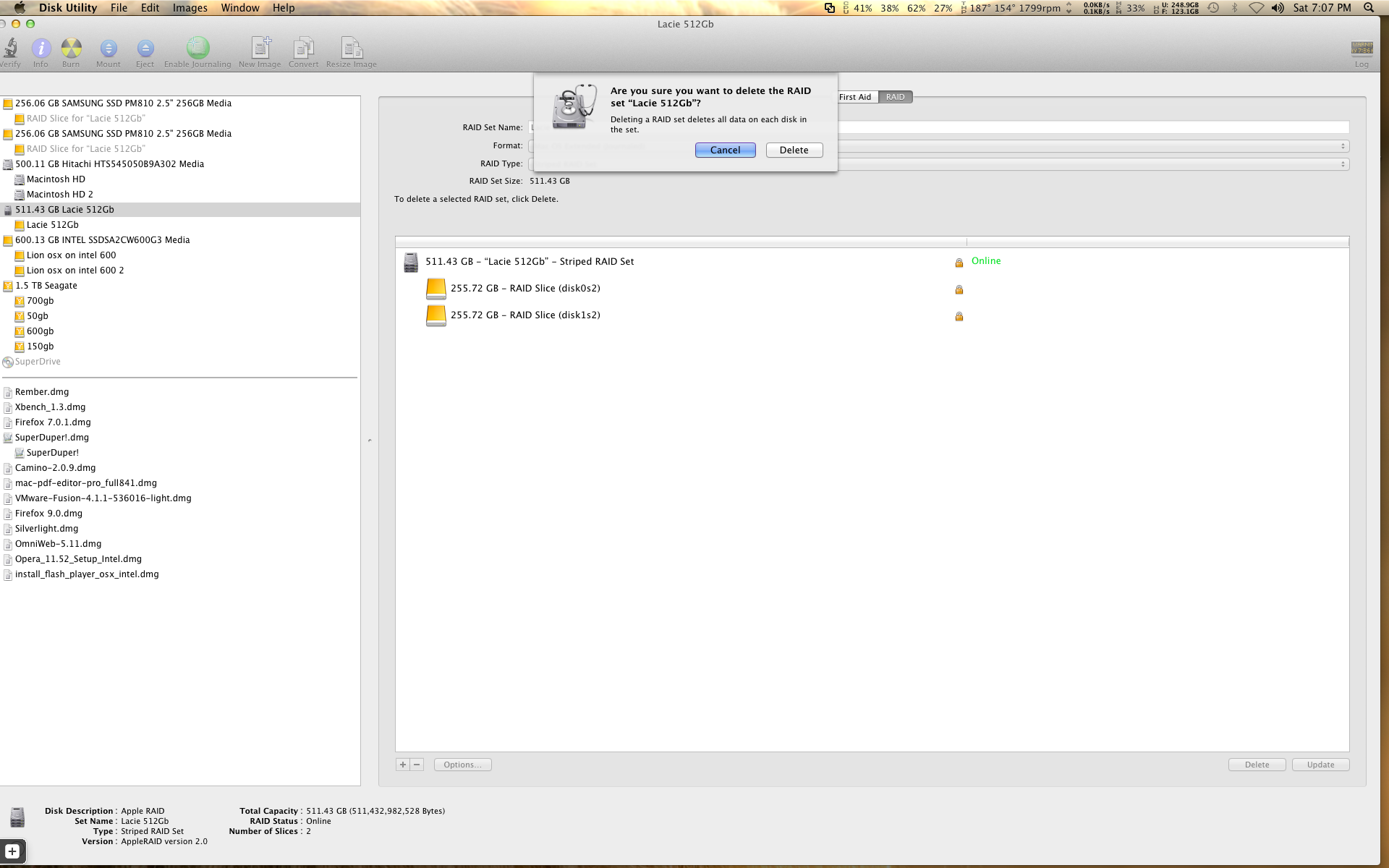Click Enable Journaling toolbar icon
Image resolution: width=1389 pixels, height=868 pixels.
(x=197, y=48)
